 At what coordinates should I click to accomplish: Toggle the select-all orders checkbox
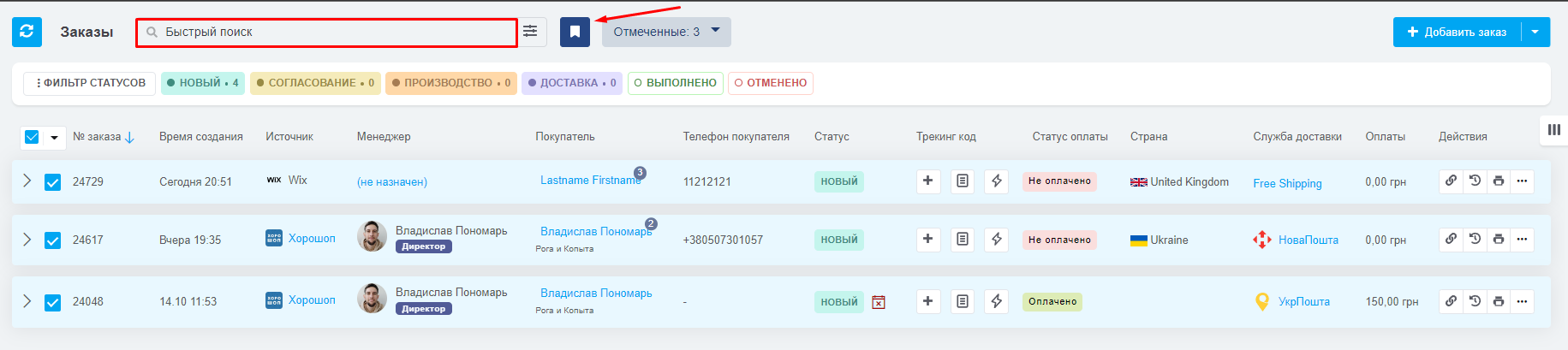pyautogui.click(x=32, y=137)
